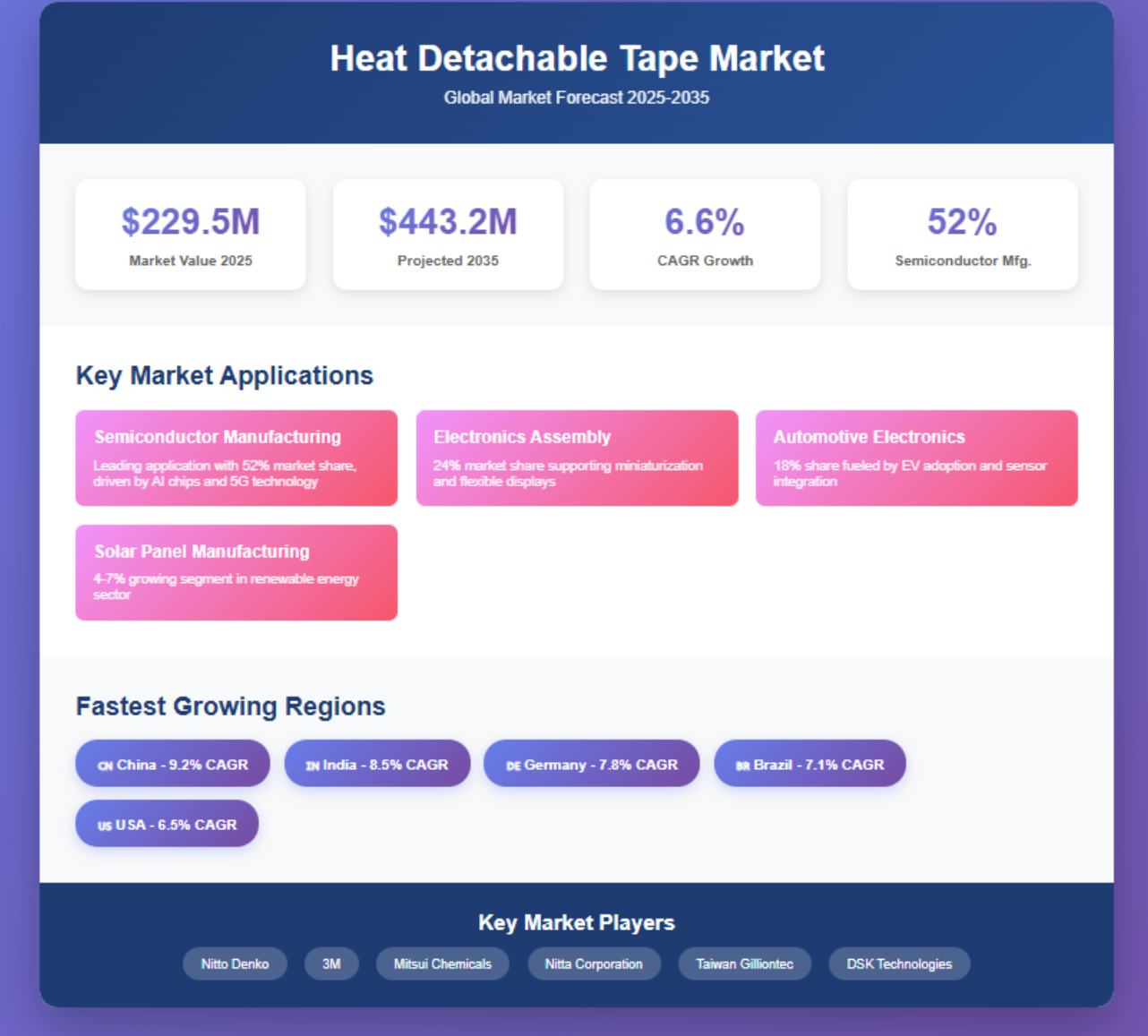Image resolution: width=1148 pixels, height=1036 pixels.
Task: Select the 3M company tag
Action: tap(331, 963)
